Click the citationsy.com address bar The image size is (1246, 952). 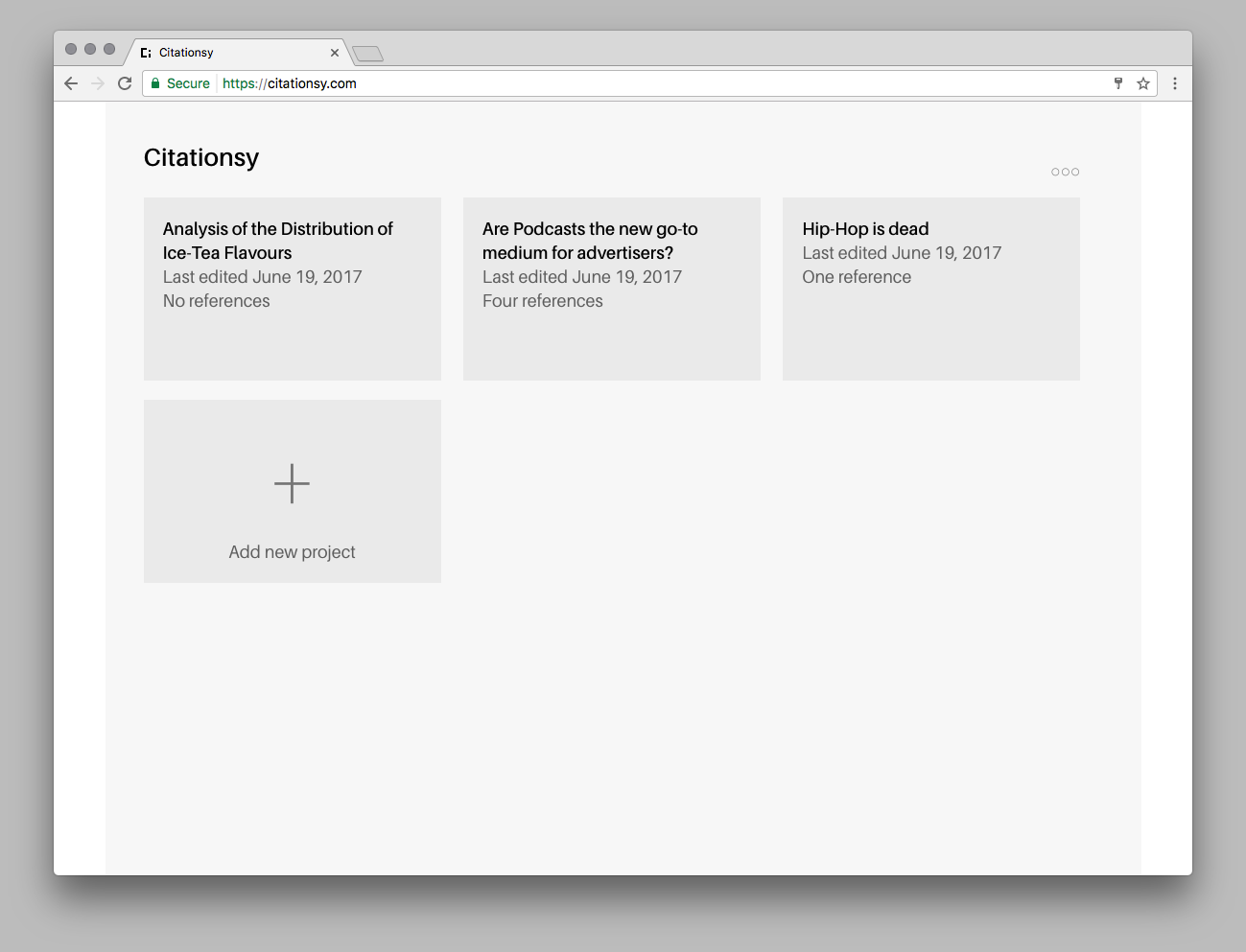pyautogui.click(x=650, y=83)
